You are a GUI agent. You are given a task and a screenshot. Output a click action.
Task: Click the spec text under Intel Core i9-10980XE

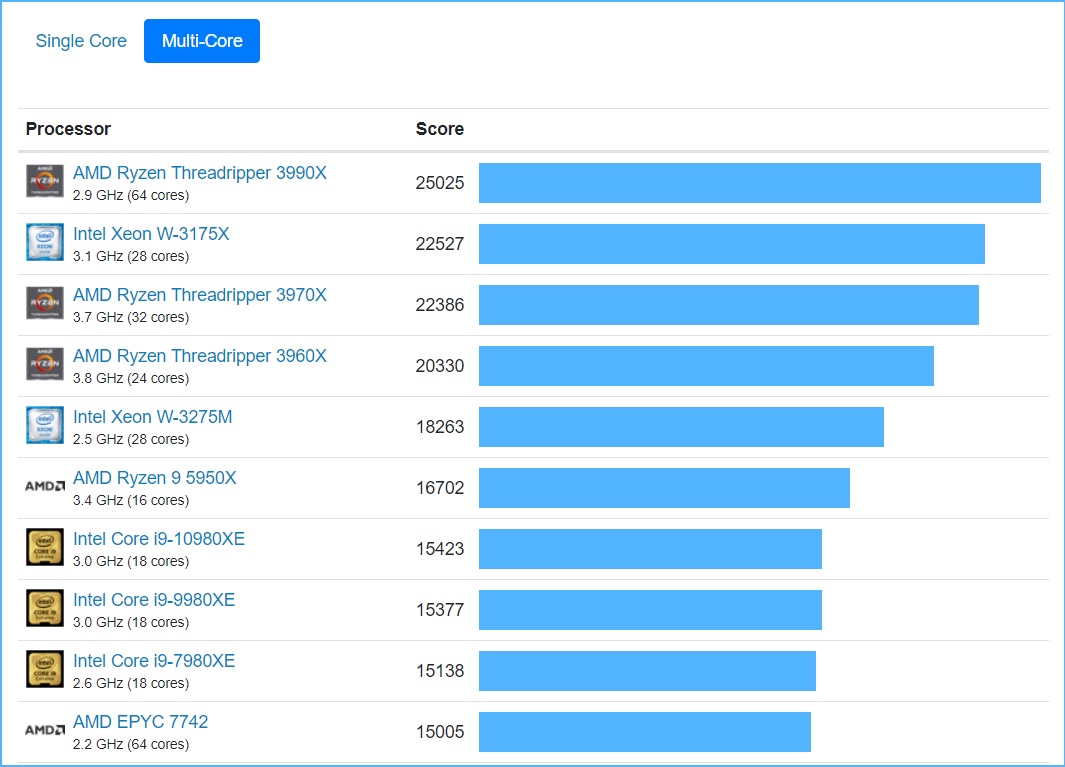pyautogui.click(x=131, y=562)
